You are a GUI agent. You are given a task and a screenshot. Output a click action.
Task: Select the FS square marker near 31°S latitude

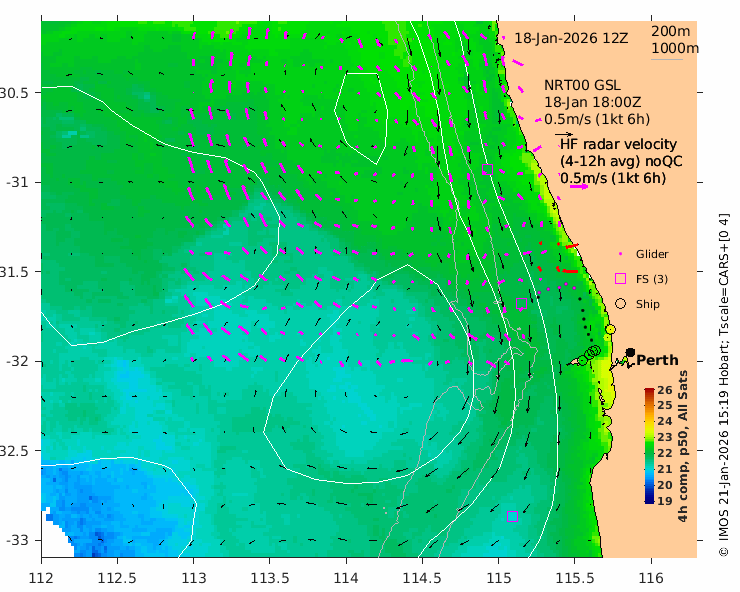(488, 169)
